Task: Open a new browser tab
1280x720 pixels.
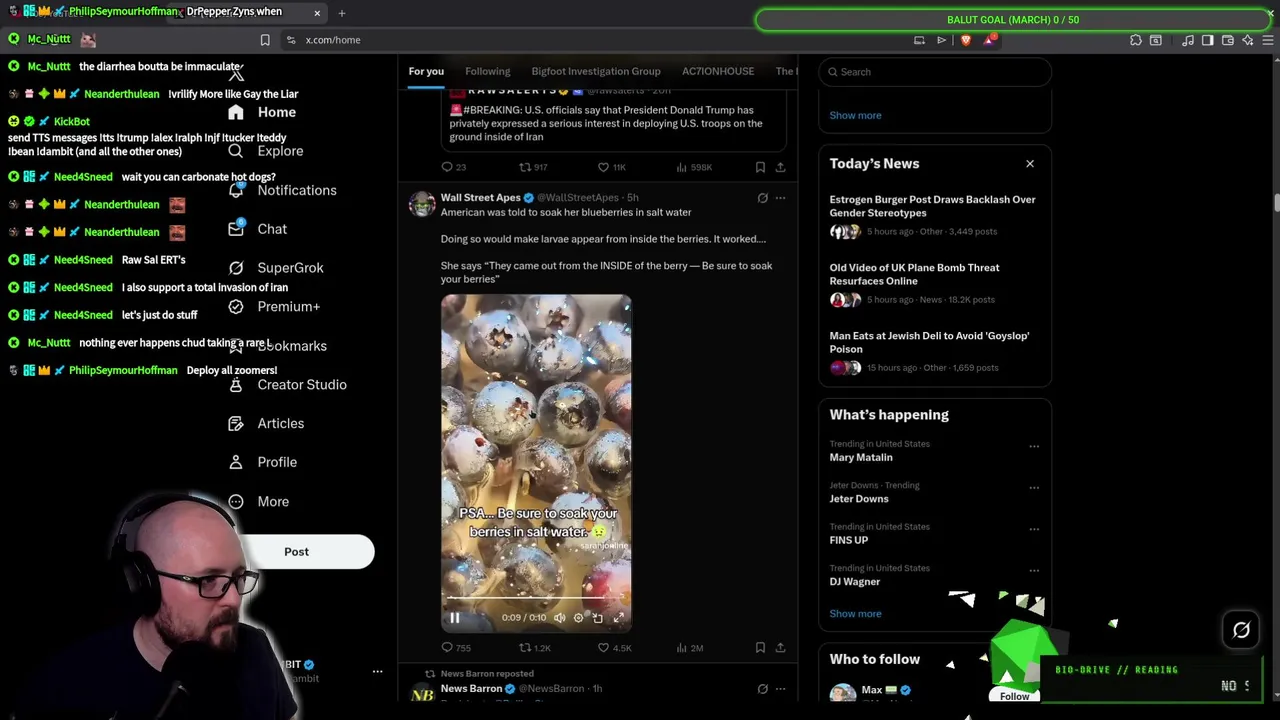Action: (x=342, y=13)
